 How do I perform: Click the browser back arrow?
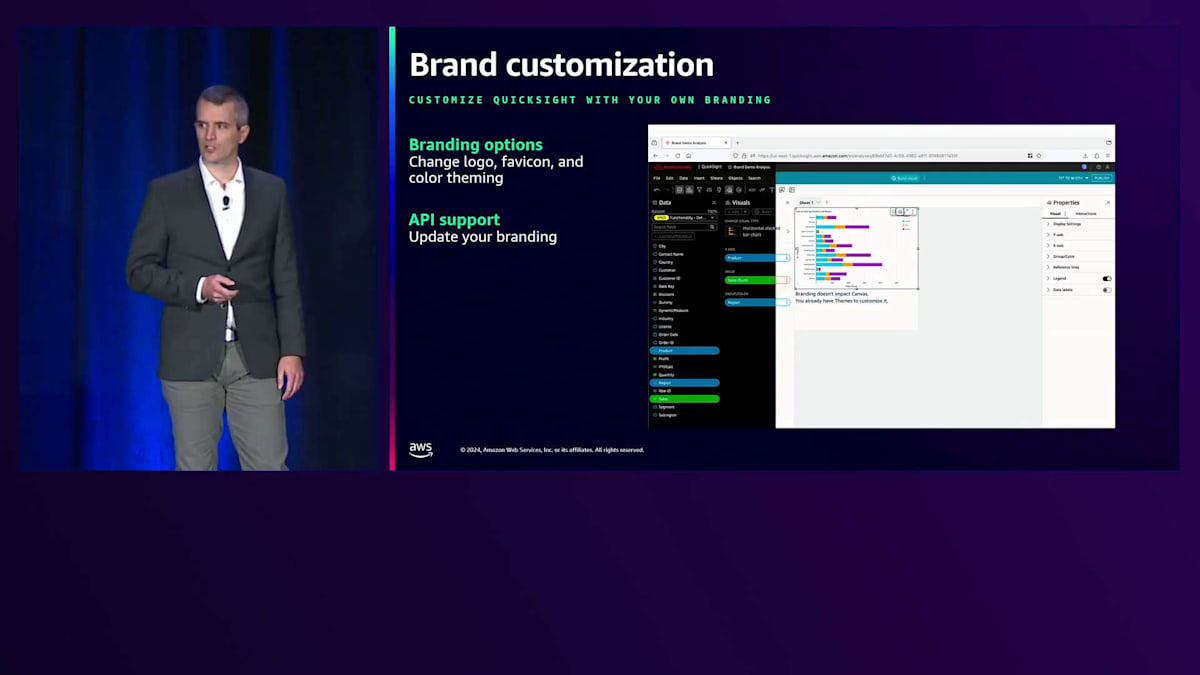[x=656, y=156]
